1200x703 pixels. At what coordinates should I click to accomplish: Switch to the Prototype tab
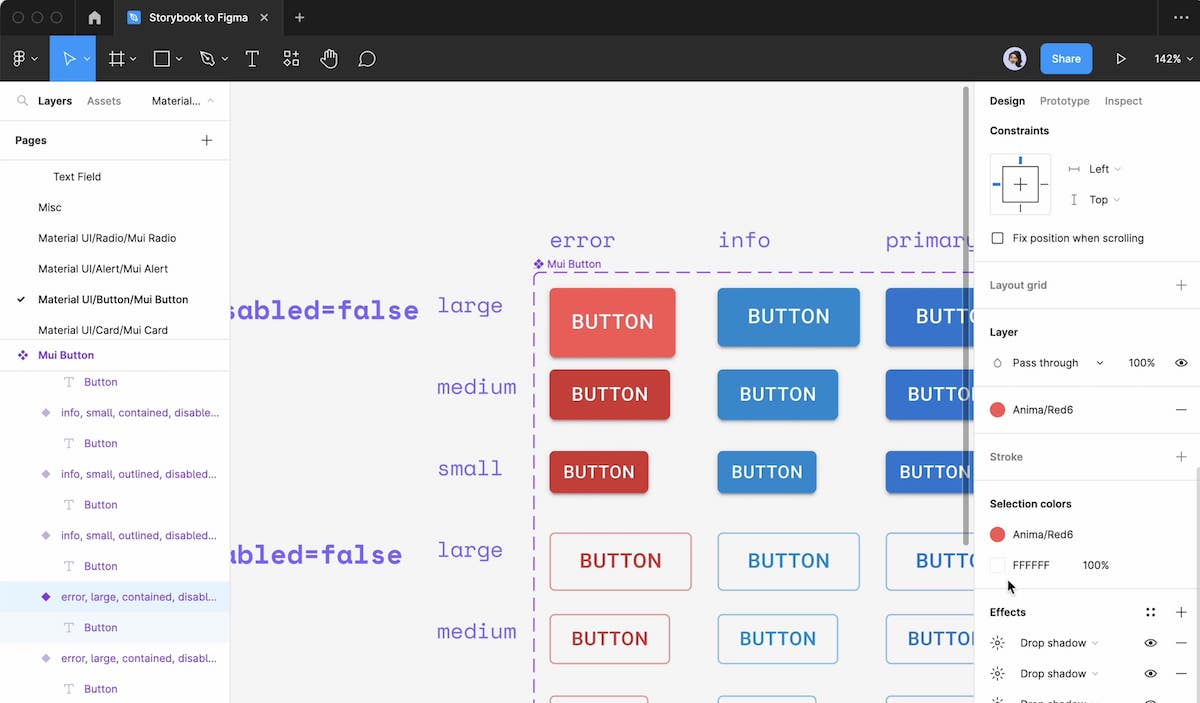1064,101
